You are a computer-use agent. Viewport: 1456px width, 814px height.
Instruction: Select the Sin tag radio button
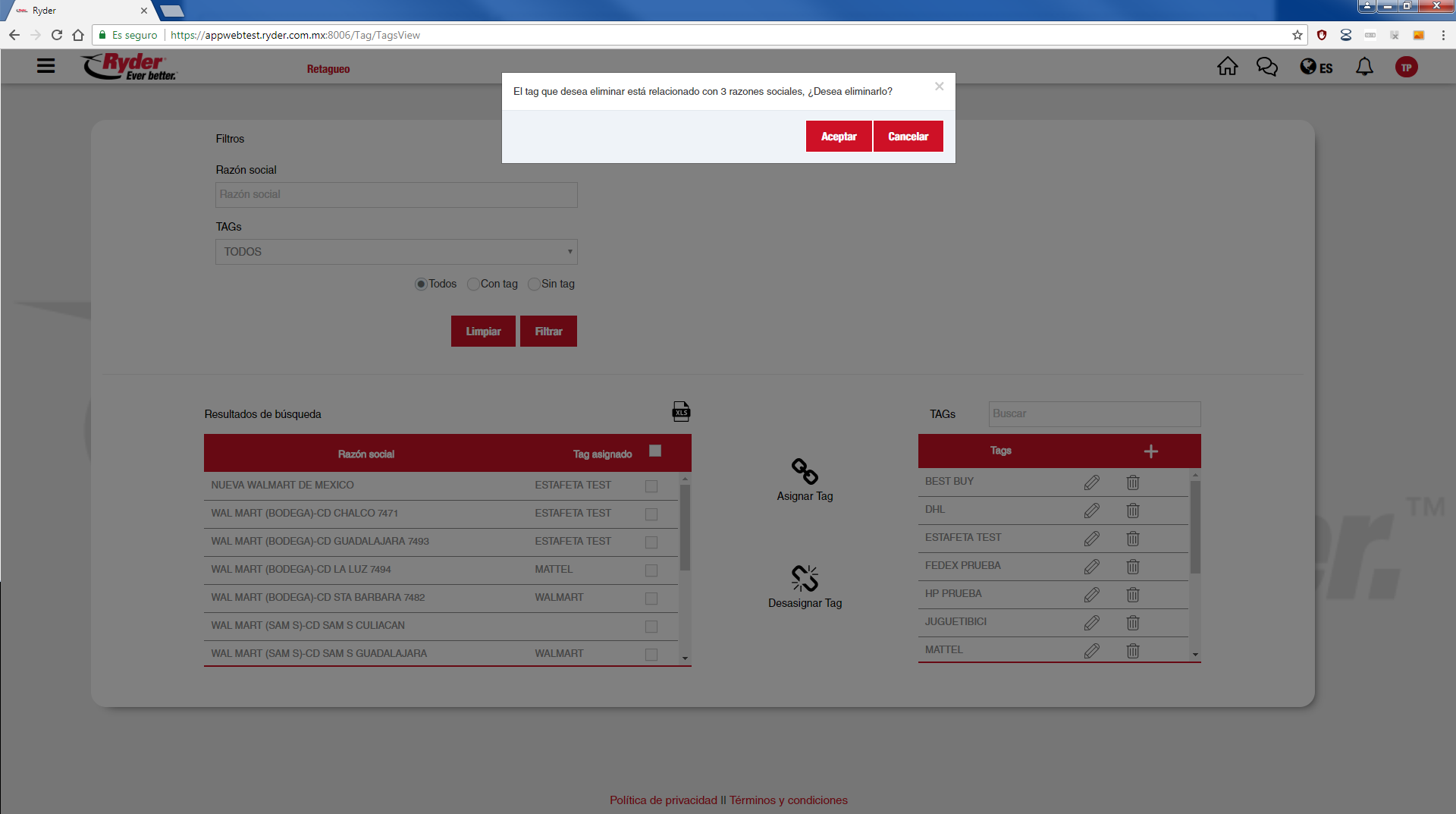(x=535, y=284)
